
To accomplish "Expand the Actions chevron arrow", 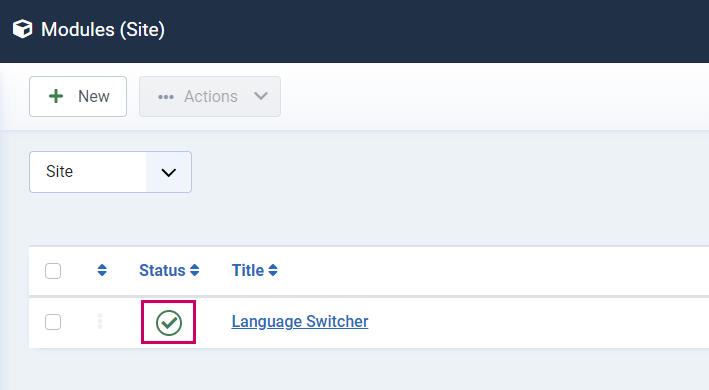I will pos(261,96).
